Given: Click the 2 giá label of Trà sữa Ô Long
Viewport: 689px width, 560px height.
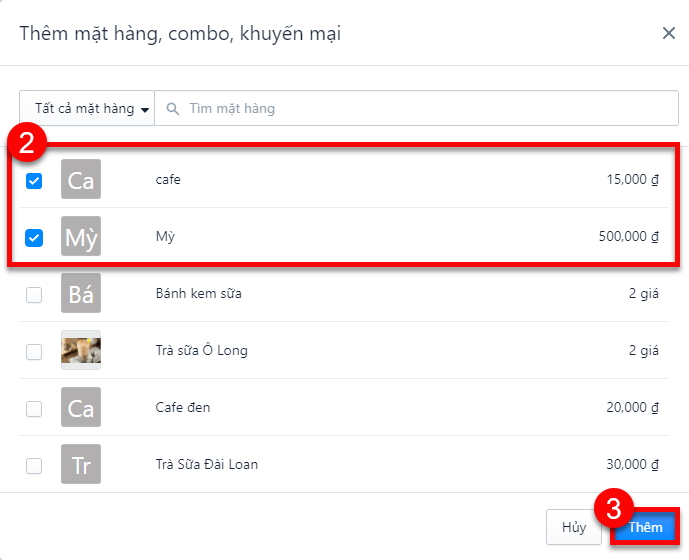Looking at the screenshot, I should click(643, 350).
